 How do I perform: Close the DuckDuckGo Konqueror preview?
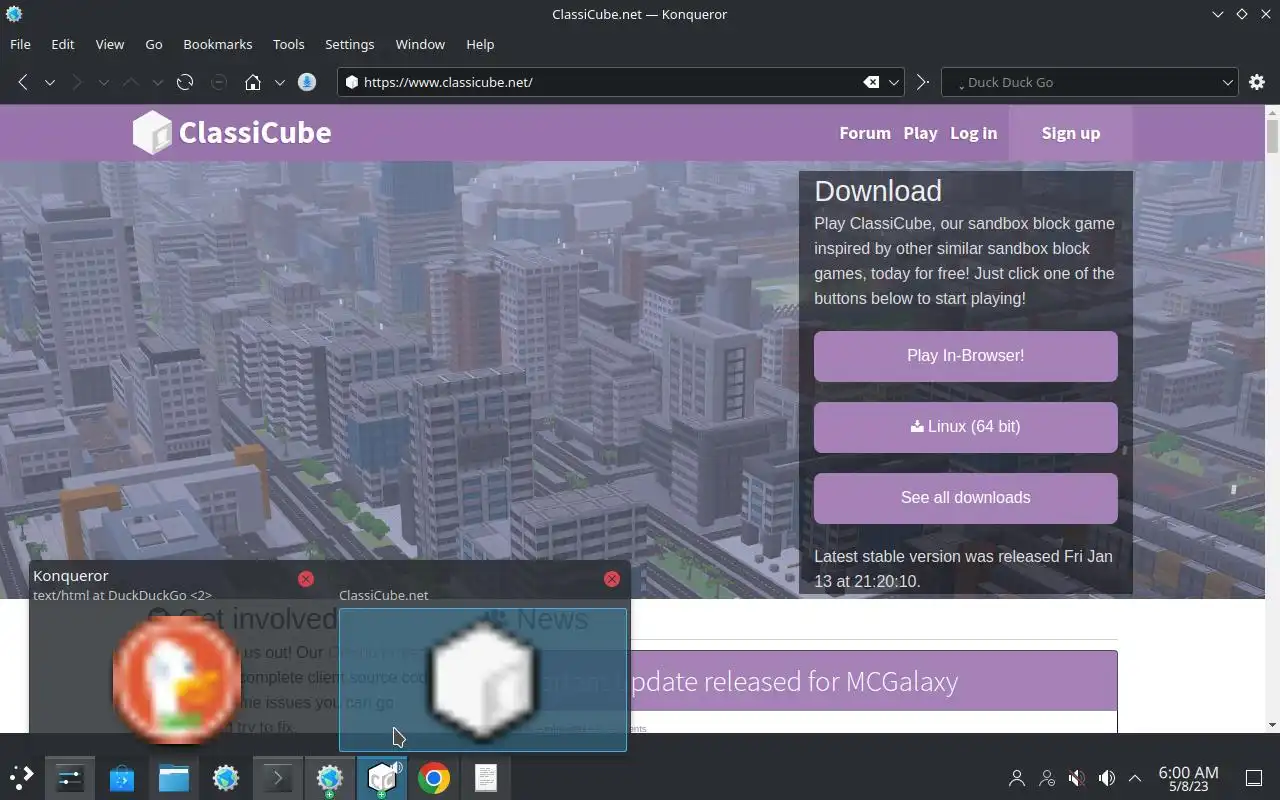click(x=306, y=578)
